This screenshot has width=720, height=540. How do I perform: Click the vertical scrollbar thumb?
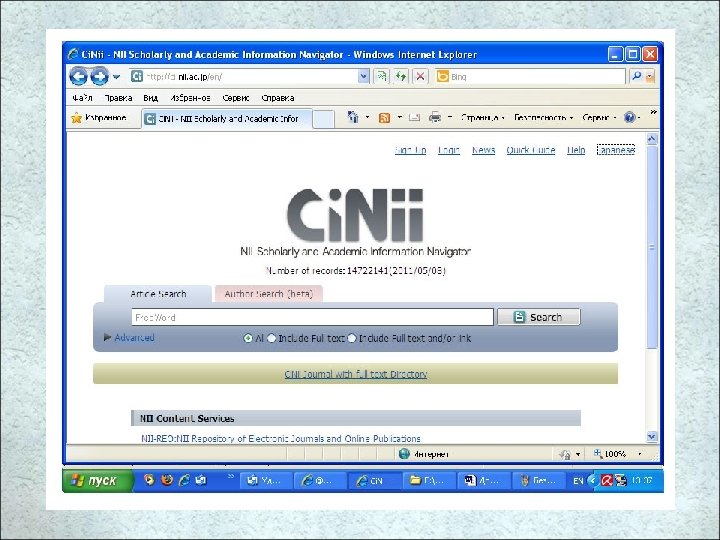coord(652,247)
